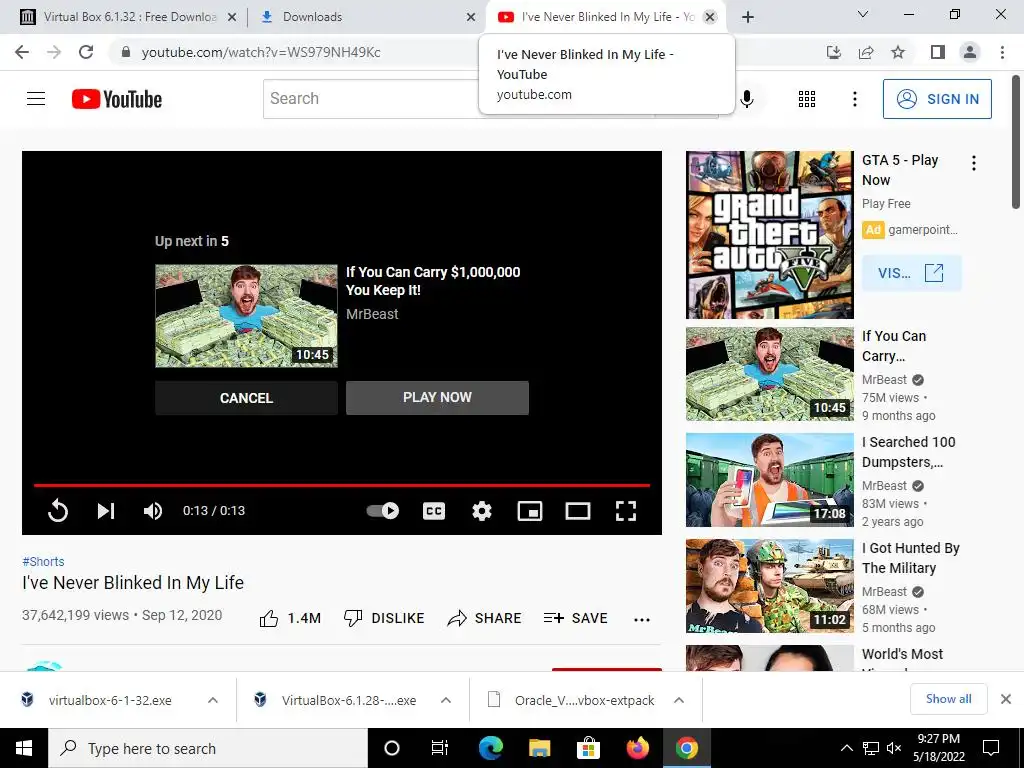This screenshot has height=768, width=1024.
Task: Enter full screen mode
Action: click(x=626, y=511)
